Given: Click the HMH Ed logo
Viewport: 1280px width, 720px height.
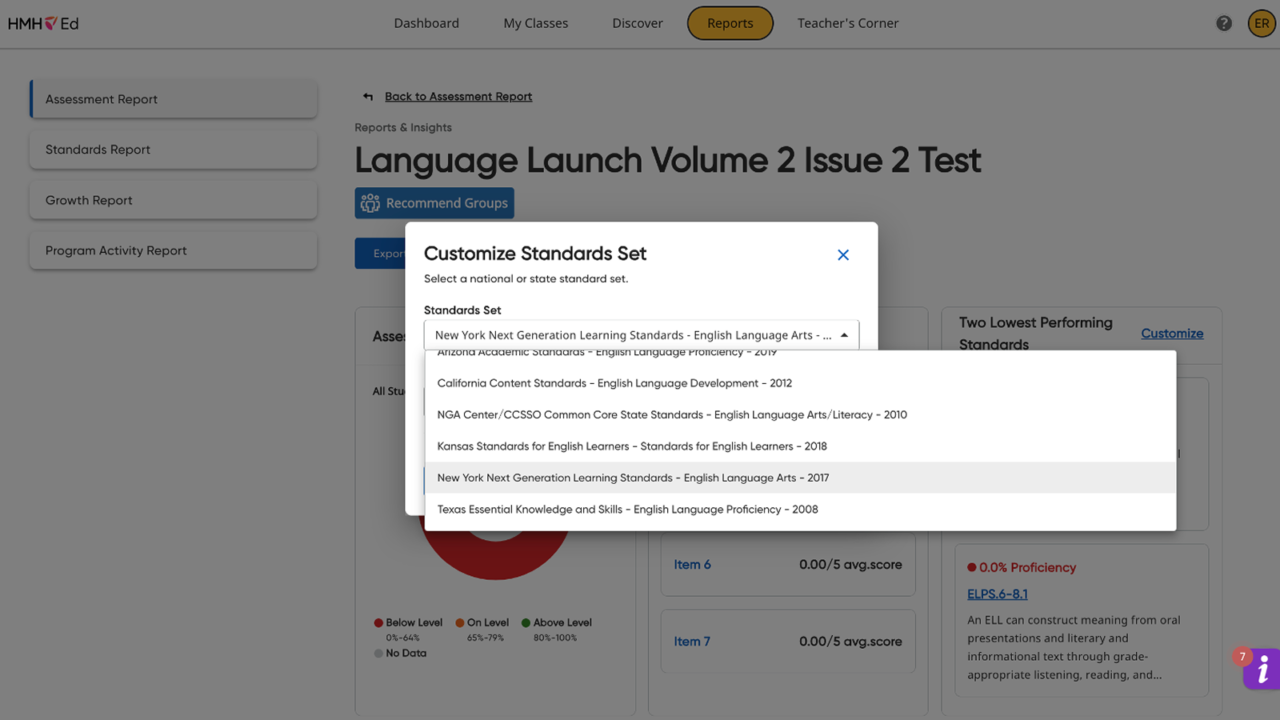Looking at the screenshot, I should [x=42, y=22].
